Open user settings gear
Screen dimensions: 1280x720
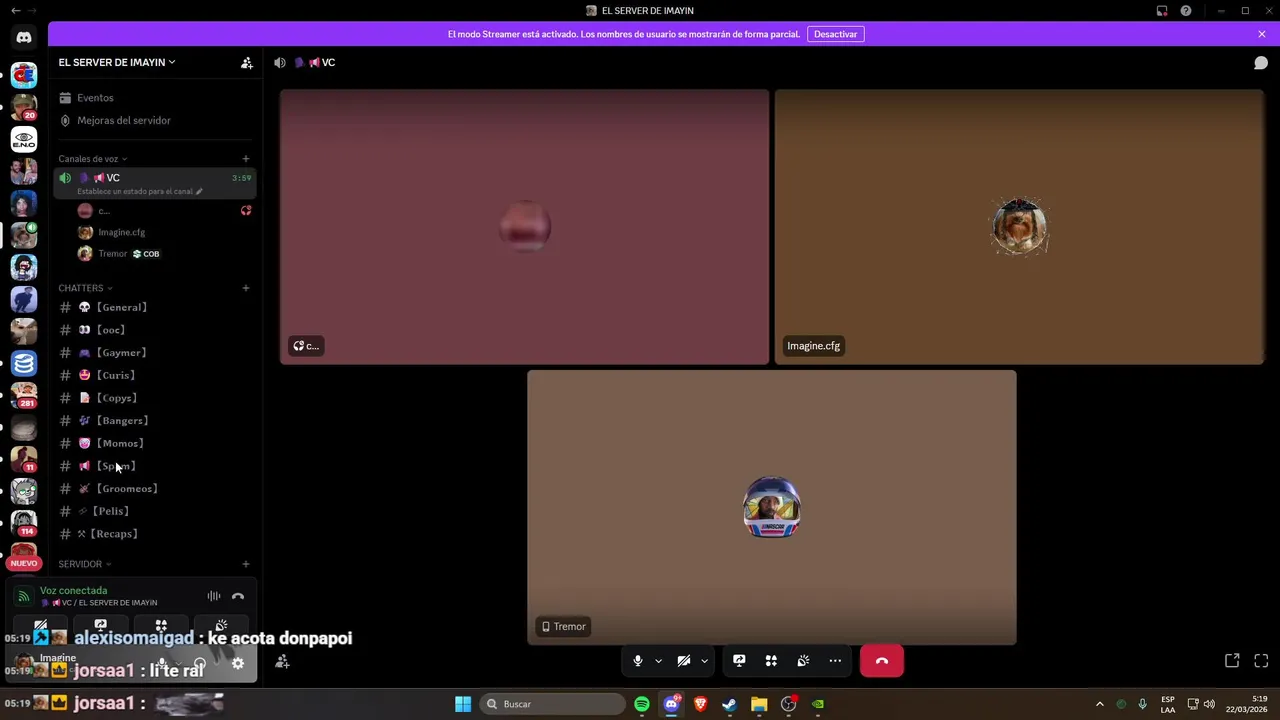[238, 663]
